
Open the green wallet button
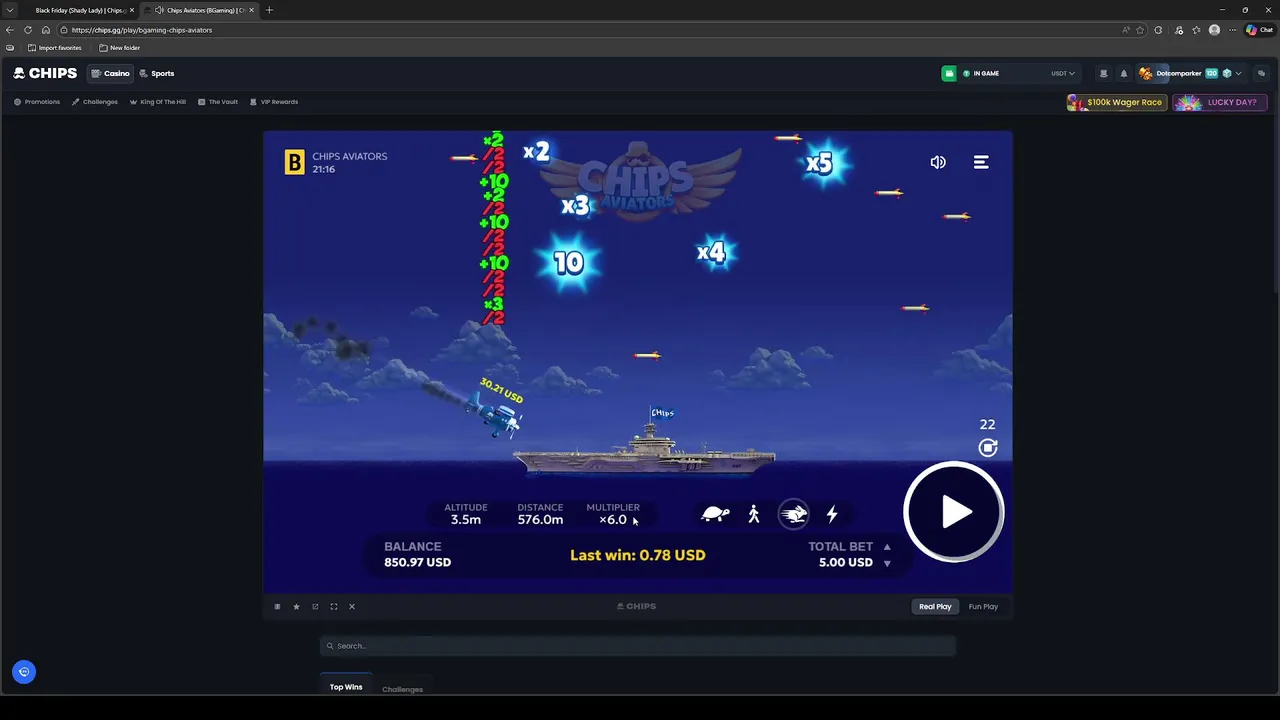pyautogui.click(x=949, y=73)
